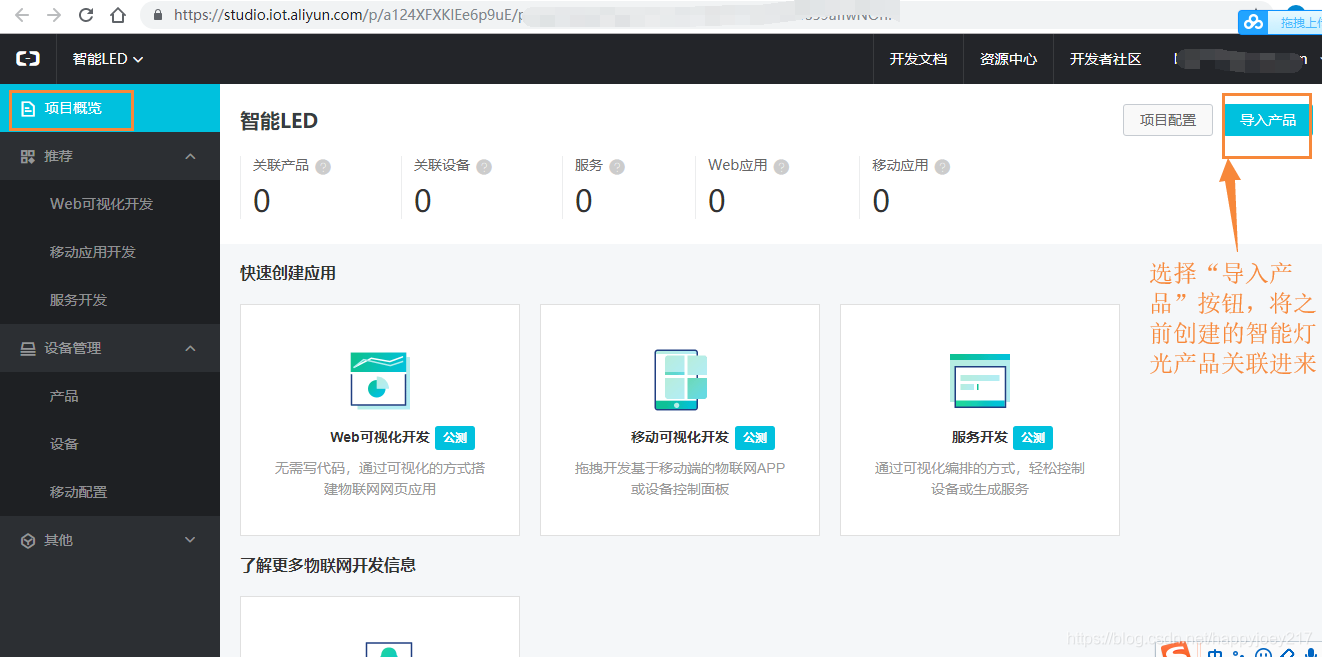The width and height of the screenshot is (1322, 657).
Task: Open 资源中心 in the top menu
Action: coord(1008,59)
